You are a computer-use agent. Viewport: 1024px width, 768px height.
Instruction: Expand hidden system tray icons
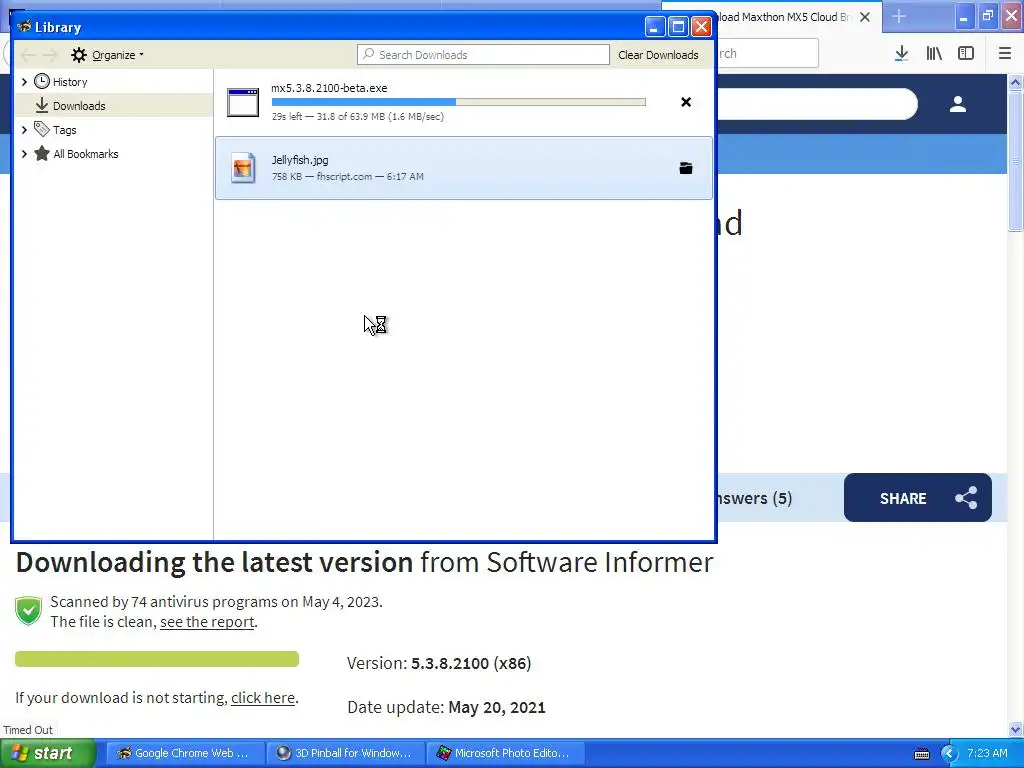(948, 754)
